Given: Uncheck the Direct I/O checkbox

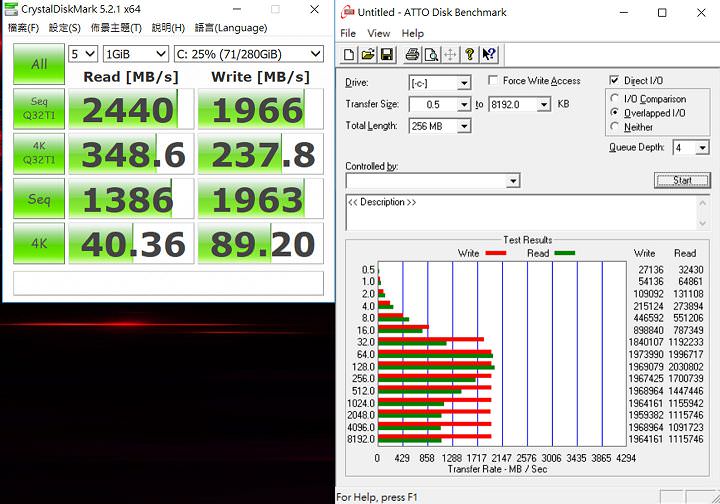Looking at the screenshot, I should [x=614, y=81].
